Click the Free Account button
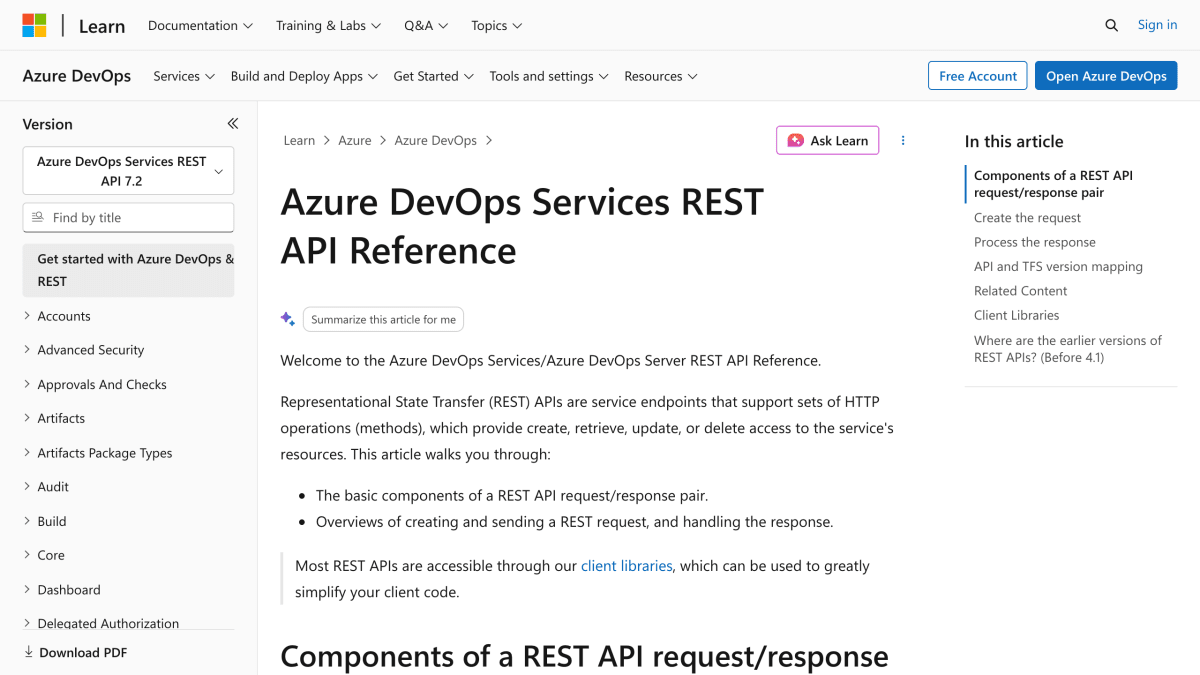 (977, 76)
